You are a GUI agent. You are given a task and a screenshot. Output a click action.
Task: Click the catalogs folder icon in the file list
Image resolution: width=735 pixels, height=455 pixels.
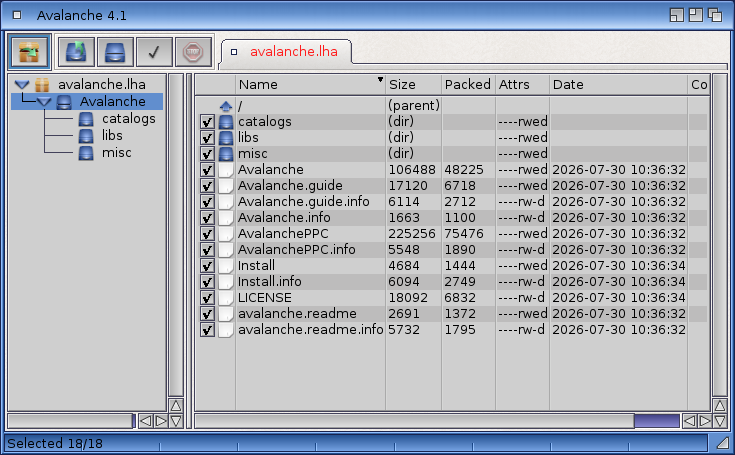click(226, 122)
